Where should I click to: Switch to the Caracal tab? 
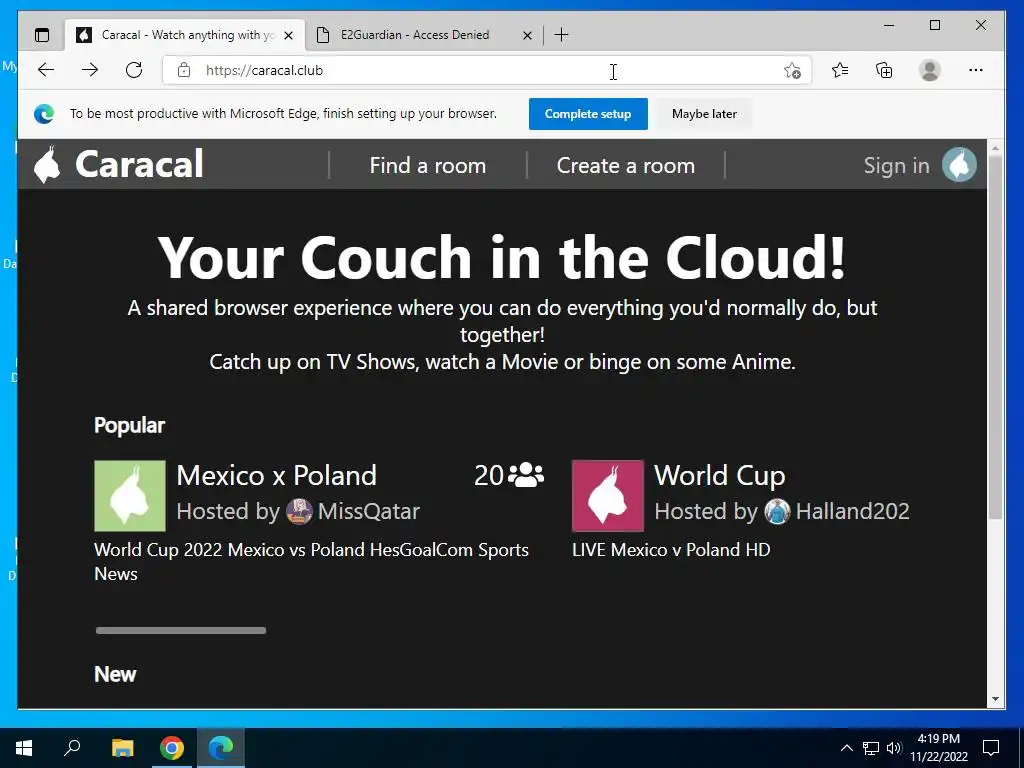click(x=185, y=35)
